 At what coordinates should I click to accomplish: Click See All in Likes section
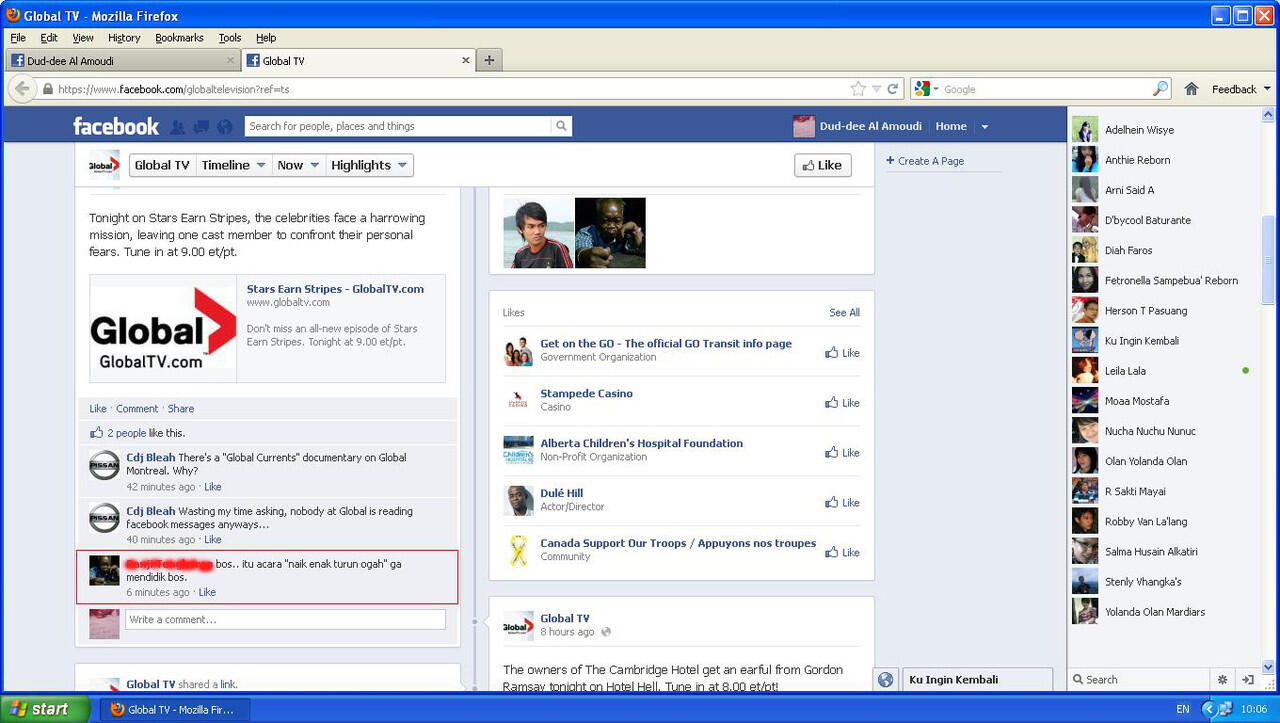tap(844, 313)
